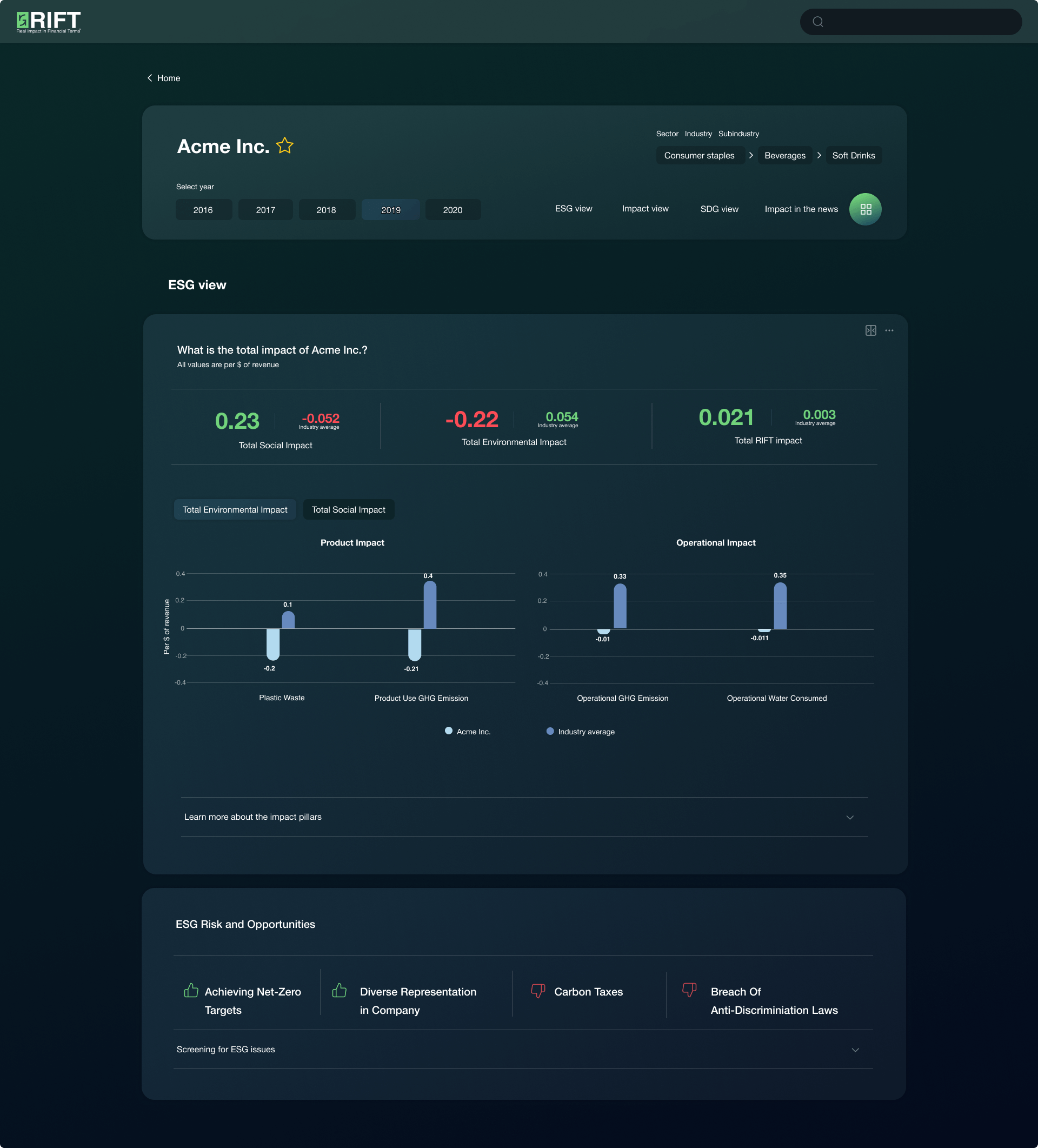Select year 2020

pos(453,210)
